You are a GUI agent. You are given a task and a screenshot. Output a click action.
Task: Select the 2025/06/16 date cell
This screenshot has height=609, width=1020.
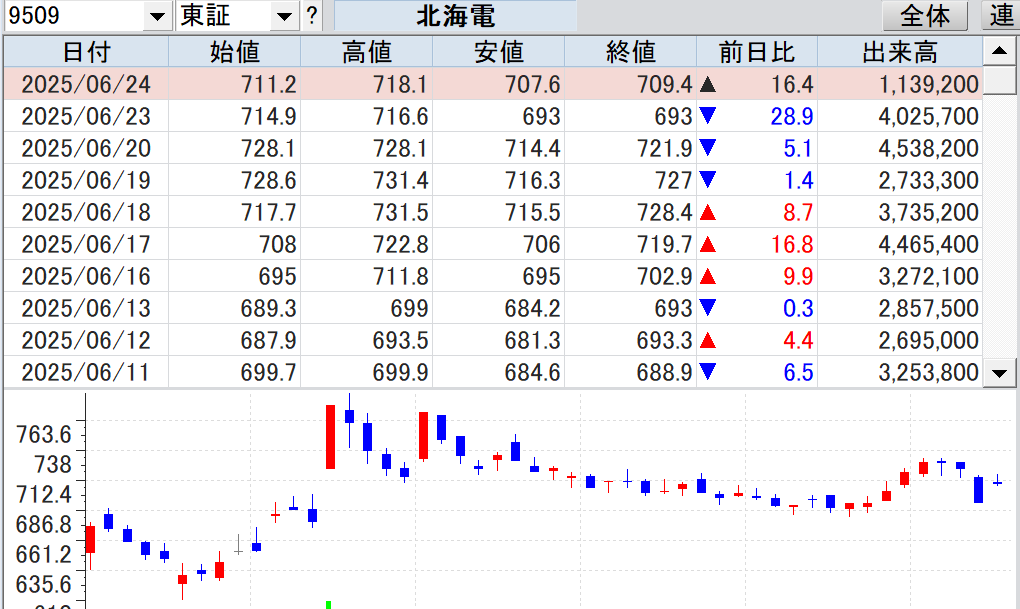[87, 276]
